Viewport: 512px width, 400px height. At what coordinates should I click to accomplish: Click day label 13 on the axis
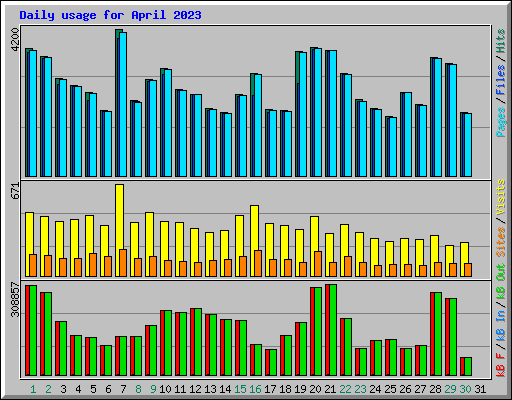point(210,389)
